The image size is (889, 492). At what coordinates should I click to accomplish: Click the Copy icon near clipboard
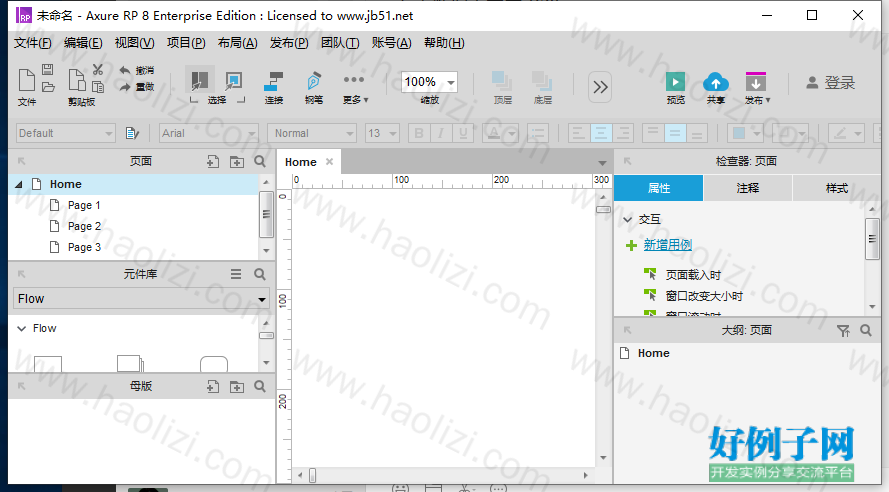coord(98,87)
